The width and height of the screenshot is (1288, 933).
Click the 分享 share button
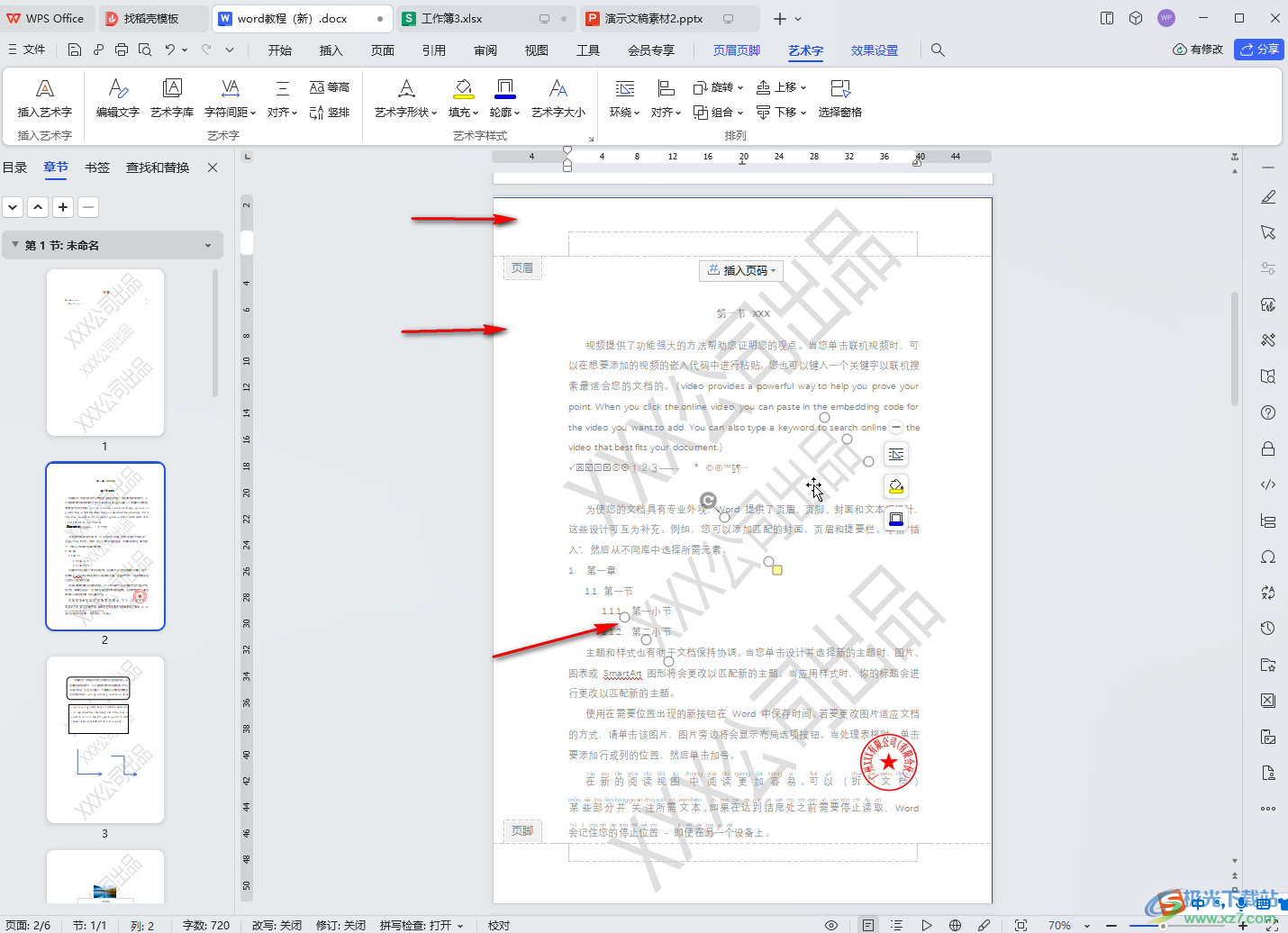[1259, 50]
